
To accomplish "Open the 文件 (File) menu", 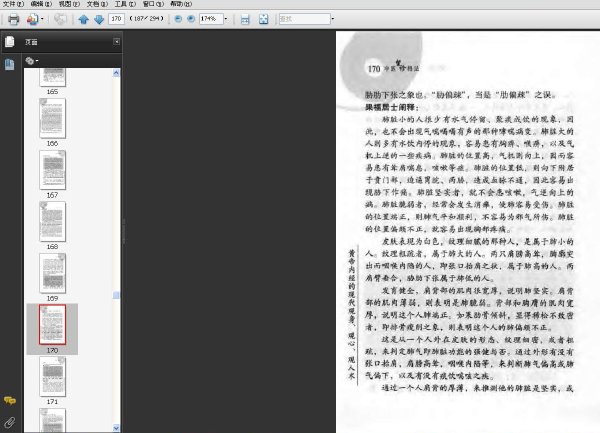I will [x=13, y=4].
